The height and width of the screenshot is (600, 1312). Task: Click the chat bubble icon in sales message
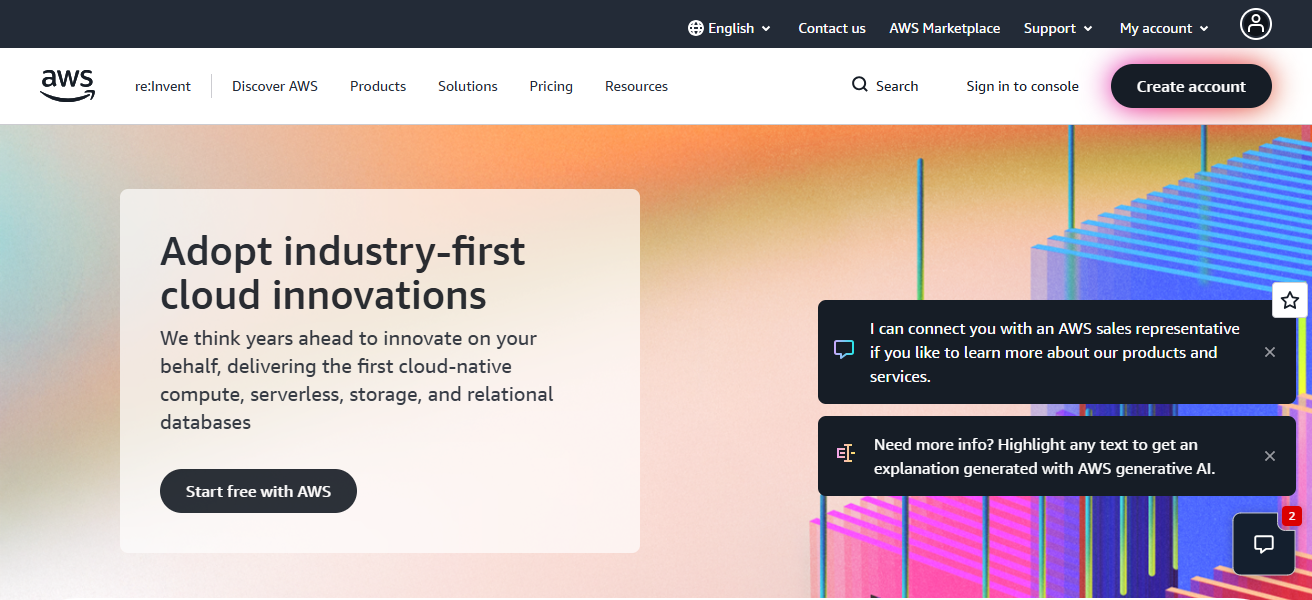[x=844, y=350]
